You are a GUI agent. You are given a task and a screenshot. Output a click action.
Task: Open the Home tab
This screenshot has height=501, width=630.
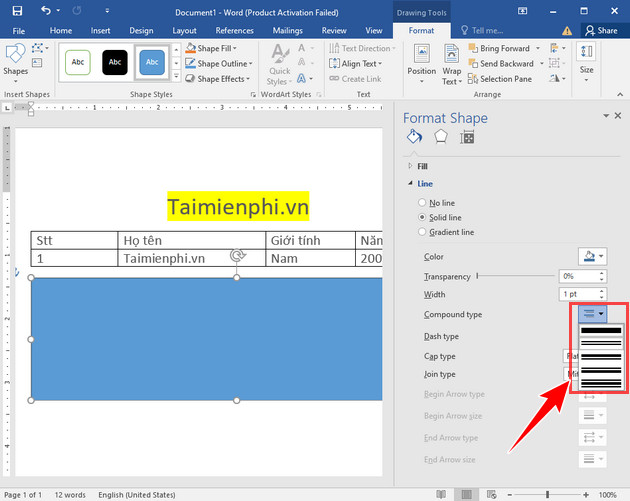point(61,31)
